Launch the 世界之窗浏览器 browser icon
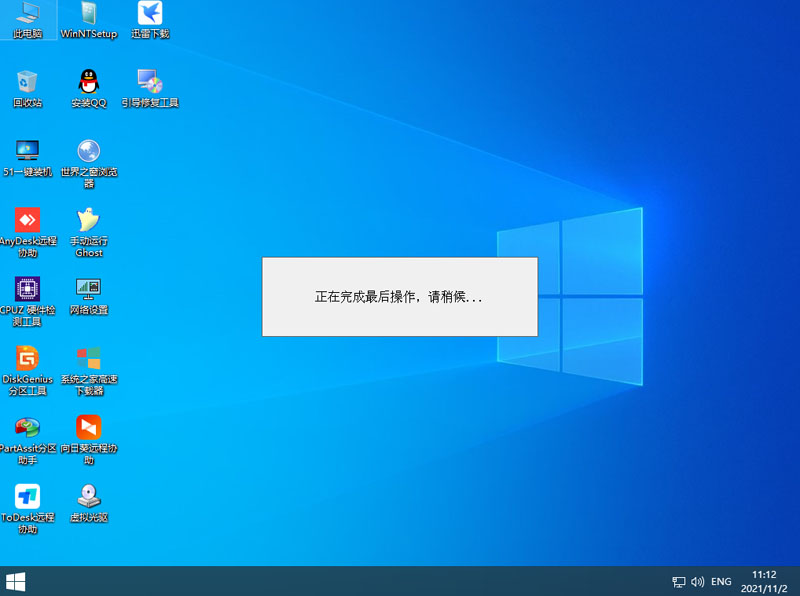The image size is (800, 596). (89, 151)
